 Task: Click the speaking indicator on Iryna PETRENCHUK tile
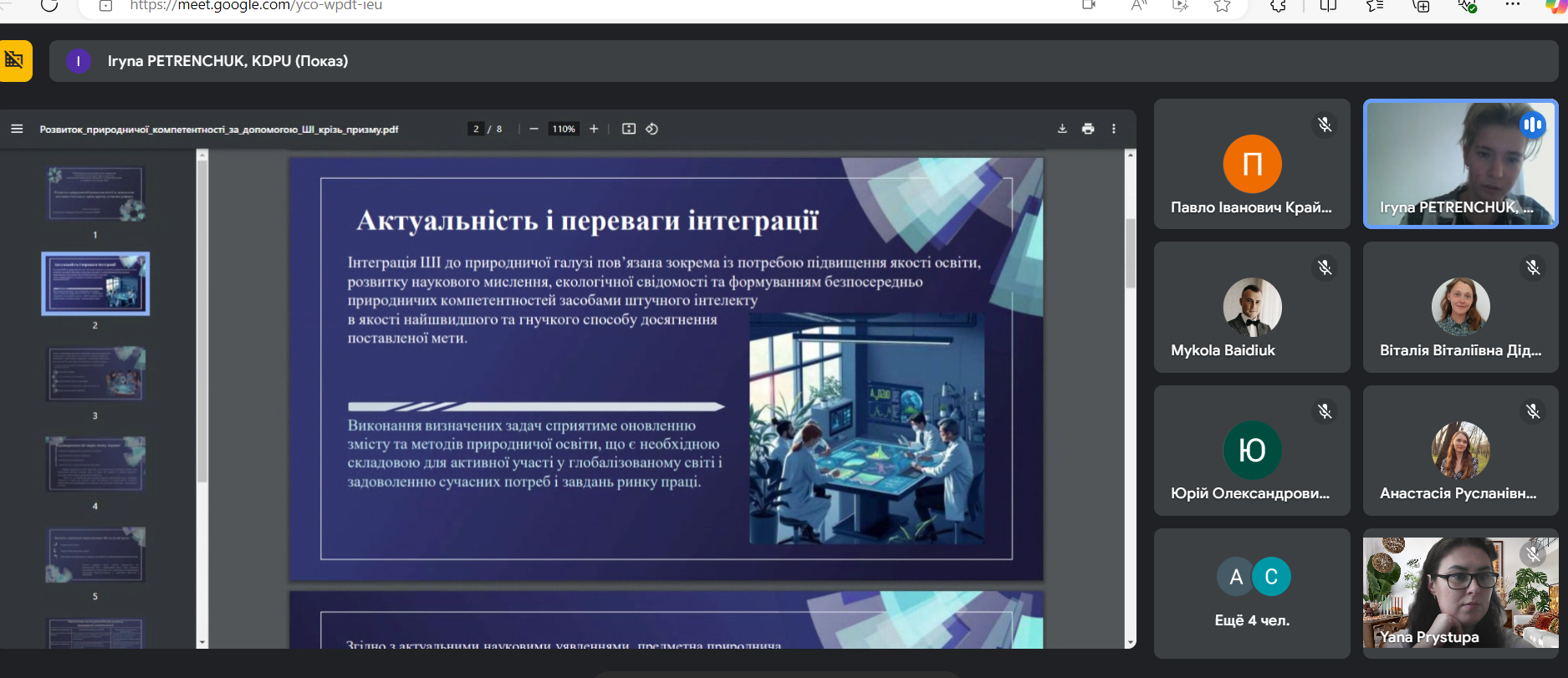[1533, 125]
